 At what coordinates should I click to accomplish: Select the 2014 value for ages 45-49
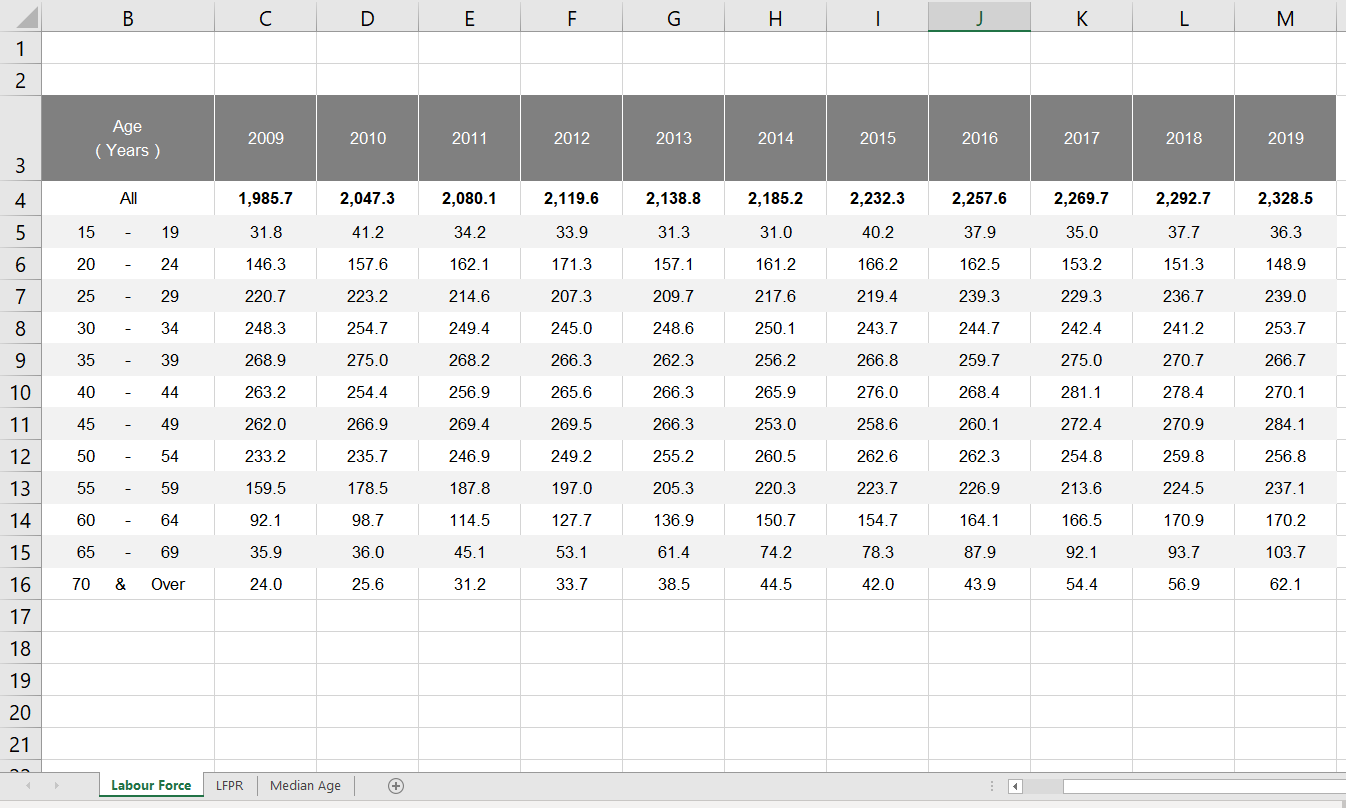tap(775, 424)
